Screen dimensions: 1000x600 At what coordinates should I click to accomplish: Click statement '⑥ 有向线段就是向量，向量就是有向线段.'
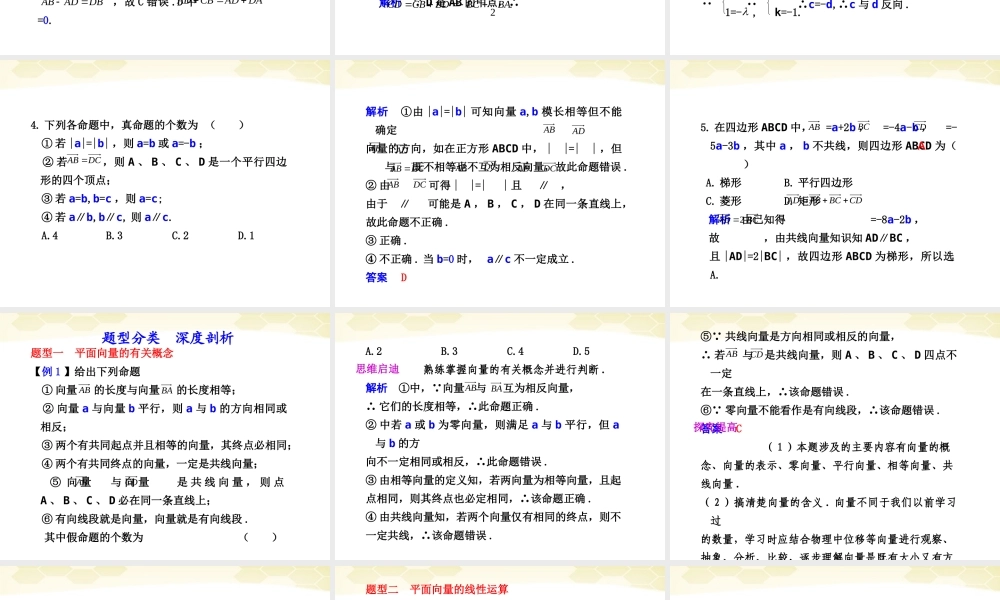144,519
